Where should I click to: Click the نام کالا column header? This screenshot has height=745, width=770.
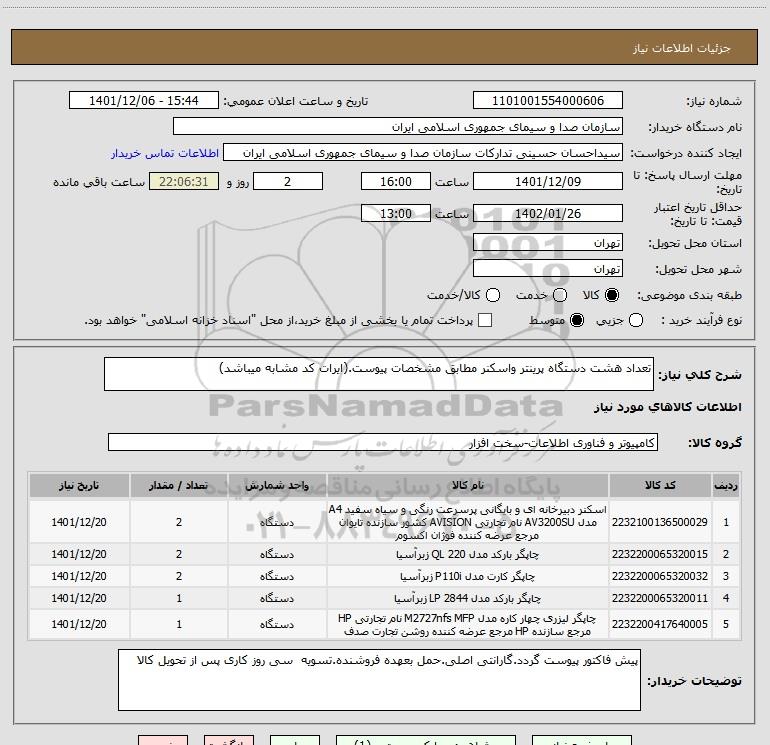[468, 486]
